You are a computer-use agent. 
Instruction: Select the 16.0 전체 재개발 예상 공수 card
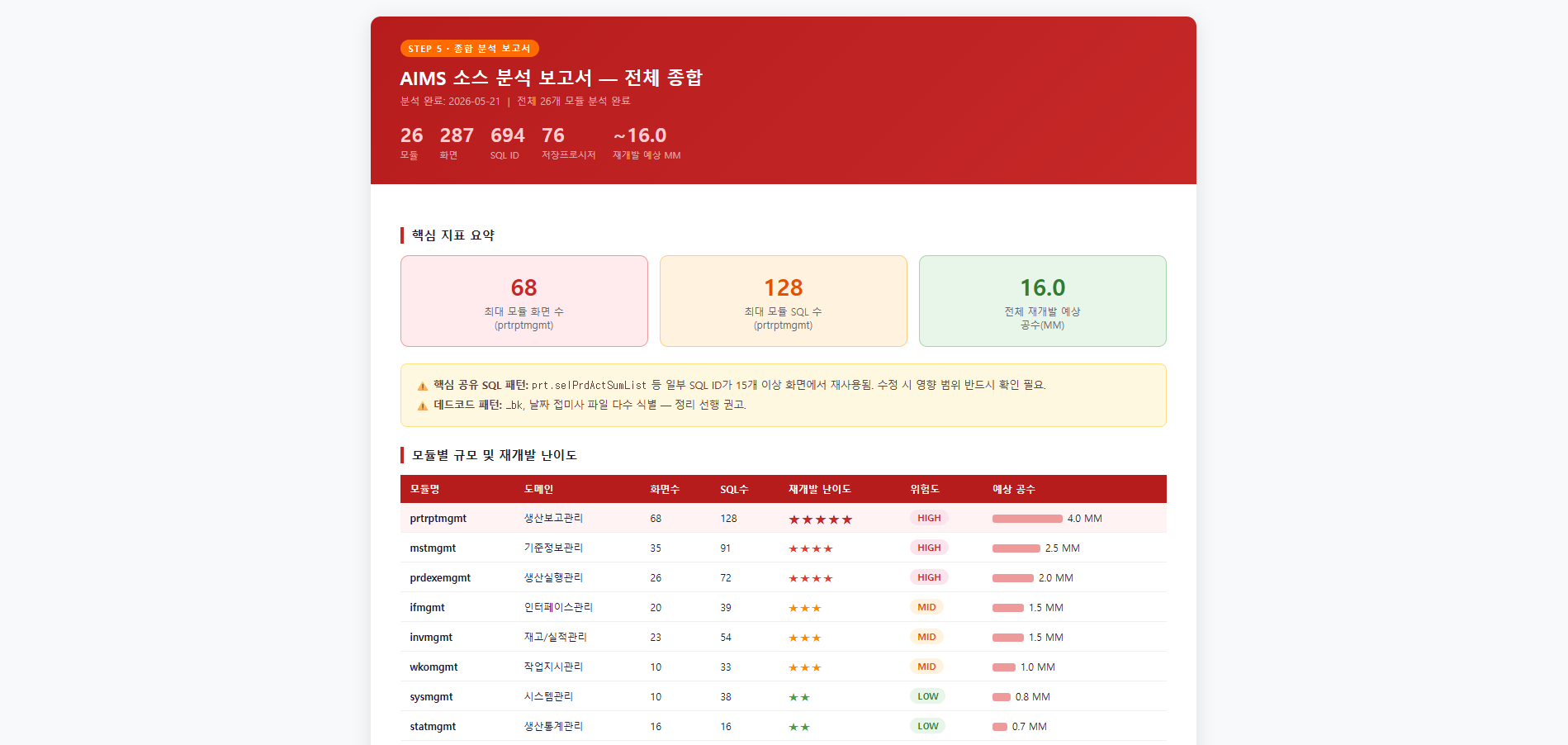1043,301
